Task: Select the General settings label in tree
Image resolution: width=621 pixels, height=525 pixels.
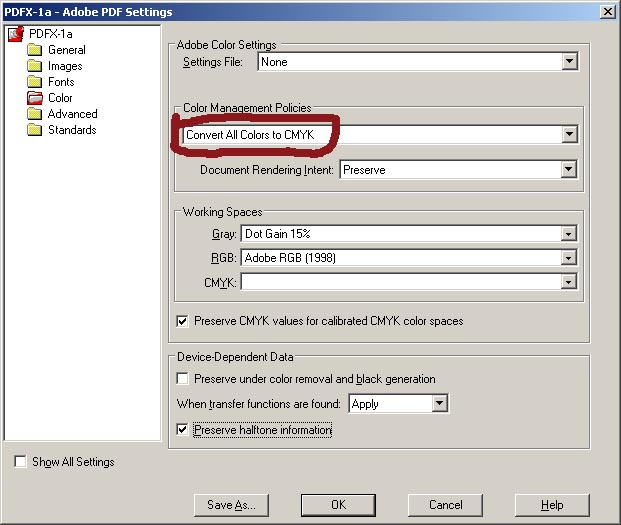Action: coord(67,50)
